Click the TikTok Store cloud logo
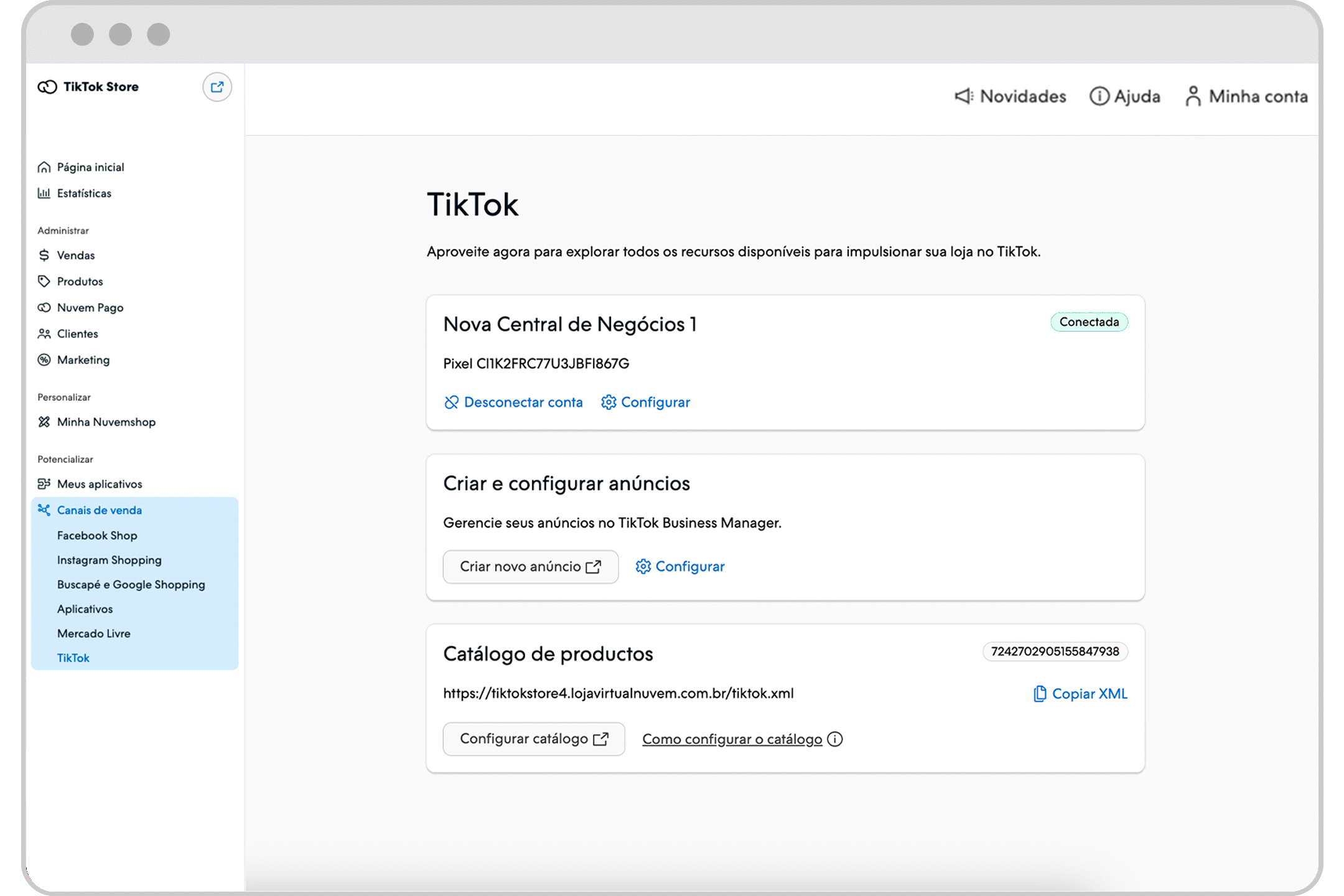This screenshot has width=1344, height=896. [x=47, y=87]
